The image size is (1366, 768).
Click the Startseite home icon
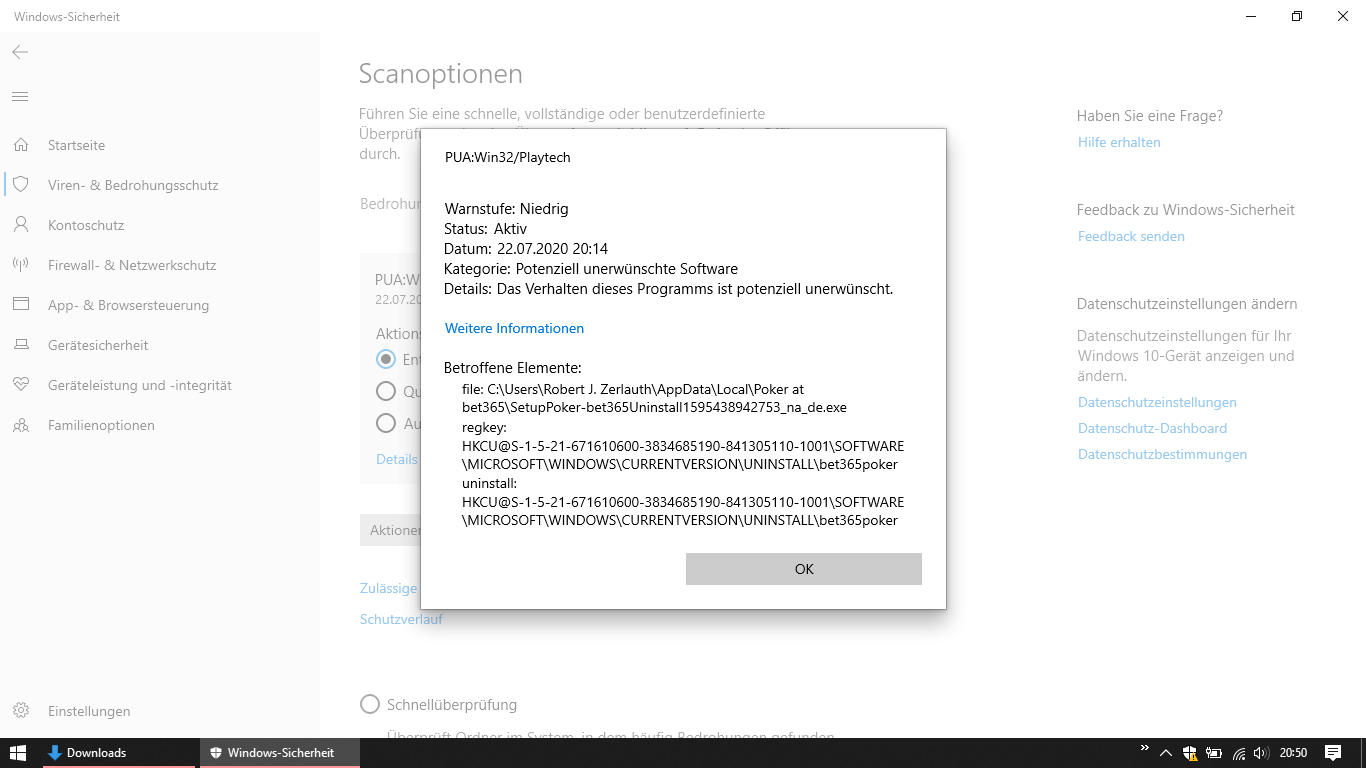21,145
